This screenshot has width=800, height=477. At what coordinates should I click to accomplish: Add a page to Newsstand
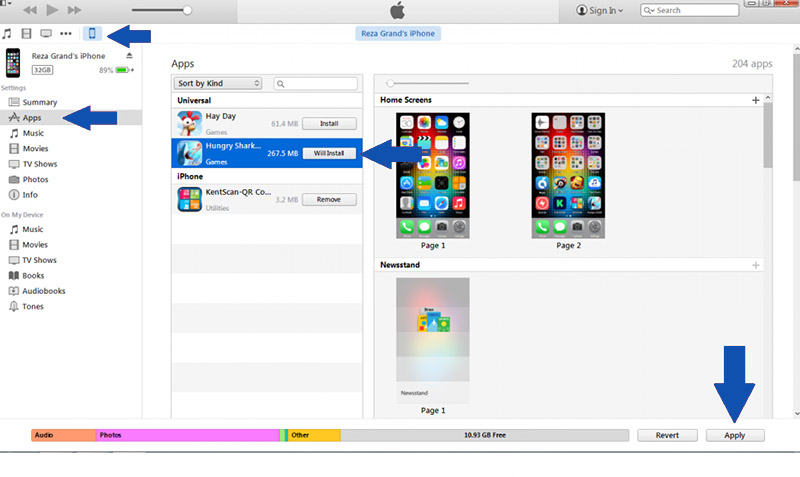(756, 265)
